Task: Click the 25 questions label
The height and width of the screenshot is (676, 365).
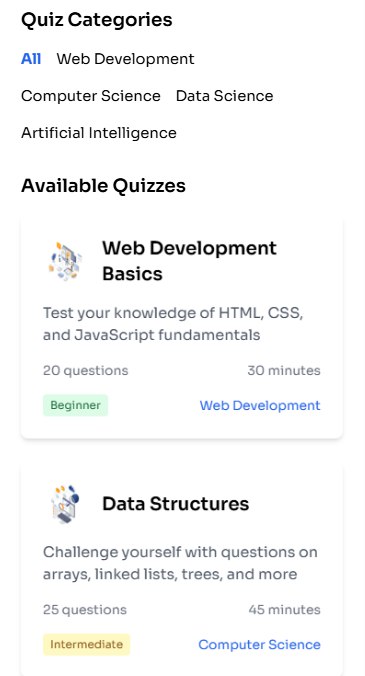Action: tap(85, 610)
